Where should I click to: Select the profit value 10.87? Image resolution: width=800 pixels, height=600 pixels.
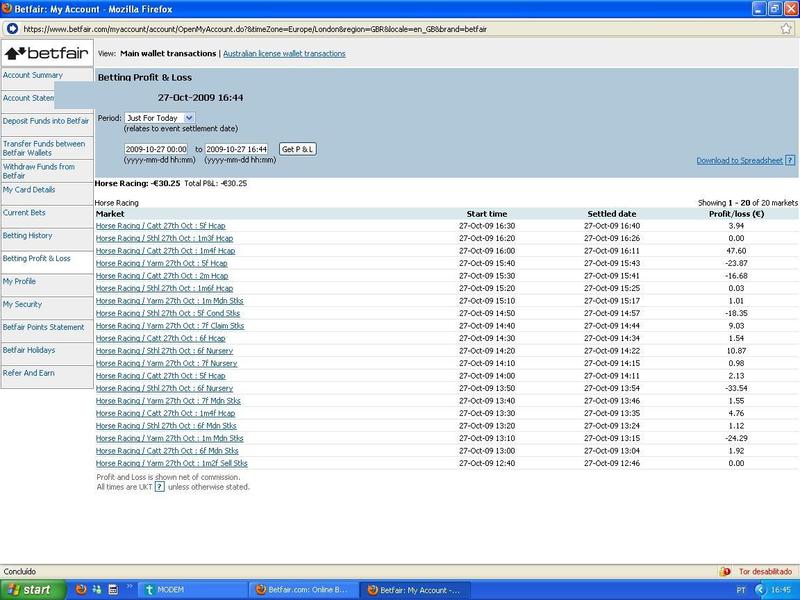[x=736, y=351]
